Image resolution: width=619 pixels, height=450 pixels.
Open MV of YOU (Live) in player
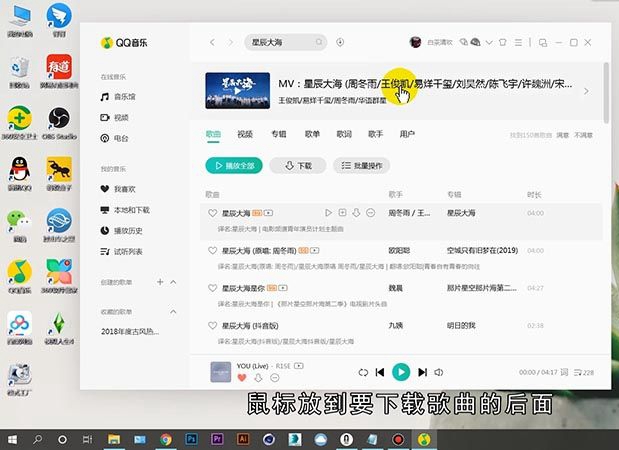point(299,366)
